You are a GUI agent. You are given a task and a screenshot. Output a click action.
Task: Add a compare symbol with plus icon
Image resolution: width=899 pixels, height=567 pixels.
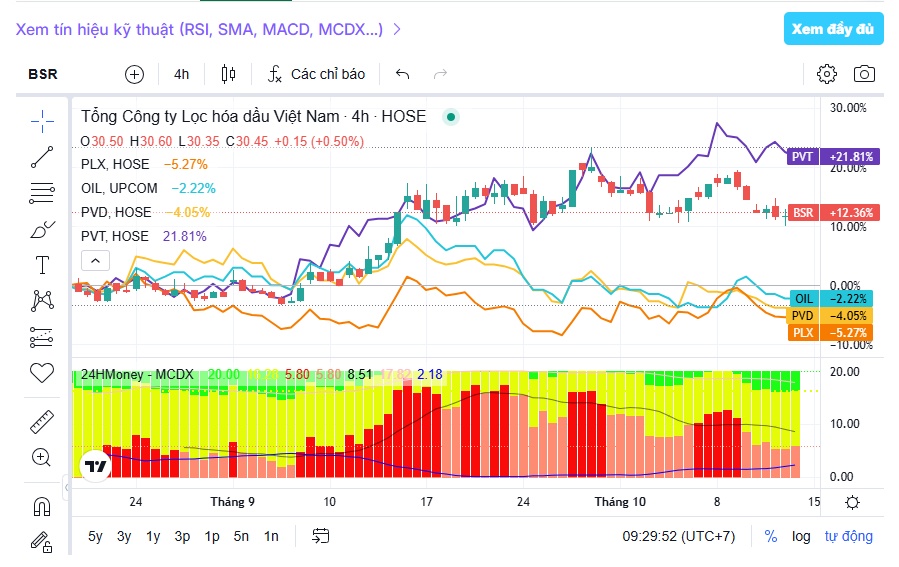[x=134, y=75]
